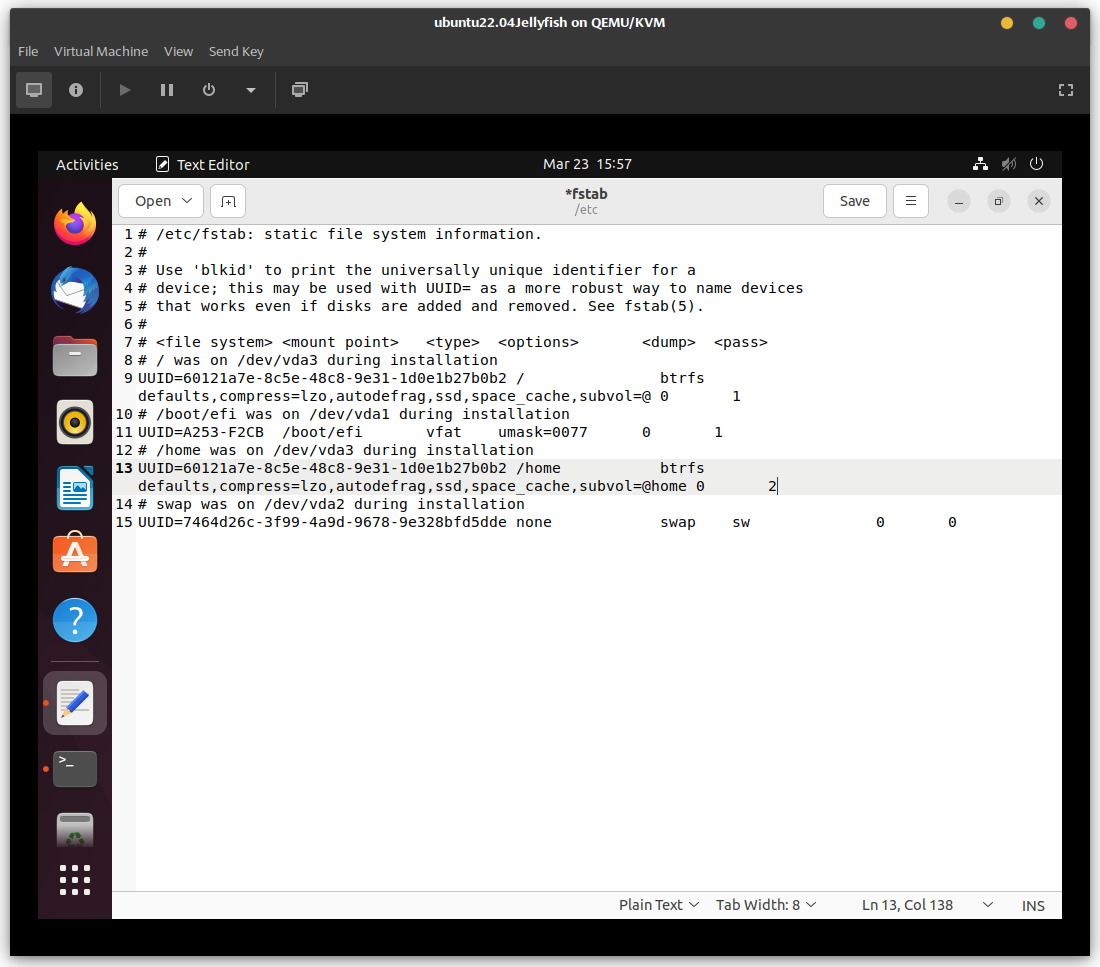Image resolution: width=1100 pixels, height=967 pixels.
Task: Open LibreOffice Writer from the dock
Action: coord(75,488)
